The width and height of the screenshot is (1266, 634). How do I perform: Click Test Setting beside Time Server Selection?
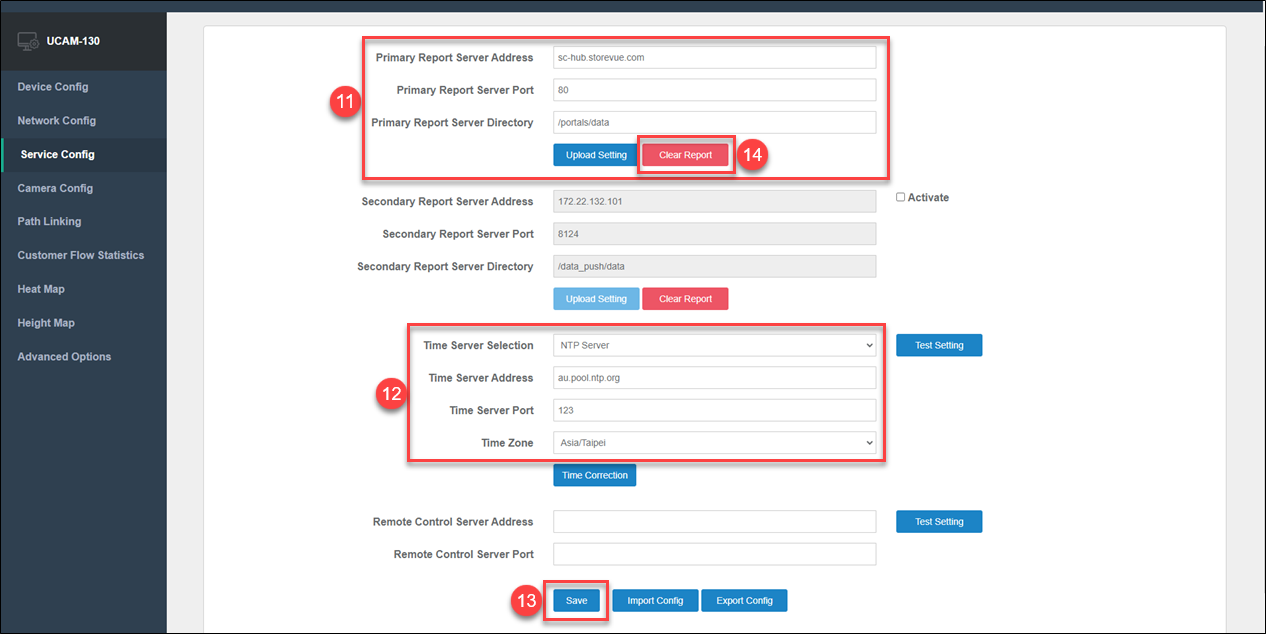point(938,345)
